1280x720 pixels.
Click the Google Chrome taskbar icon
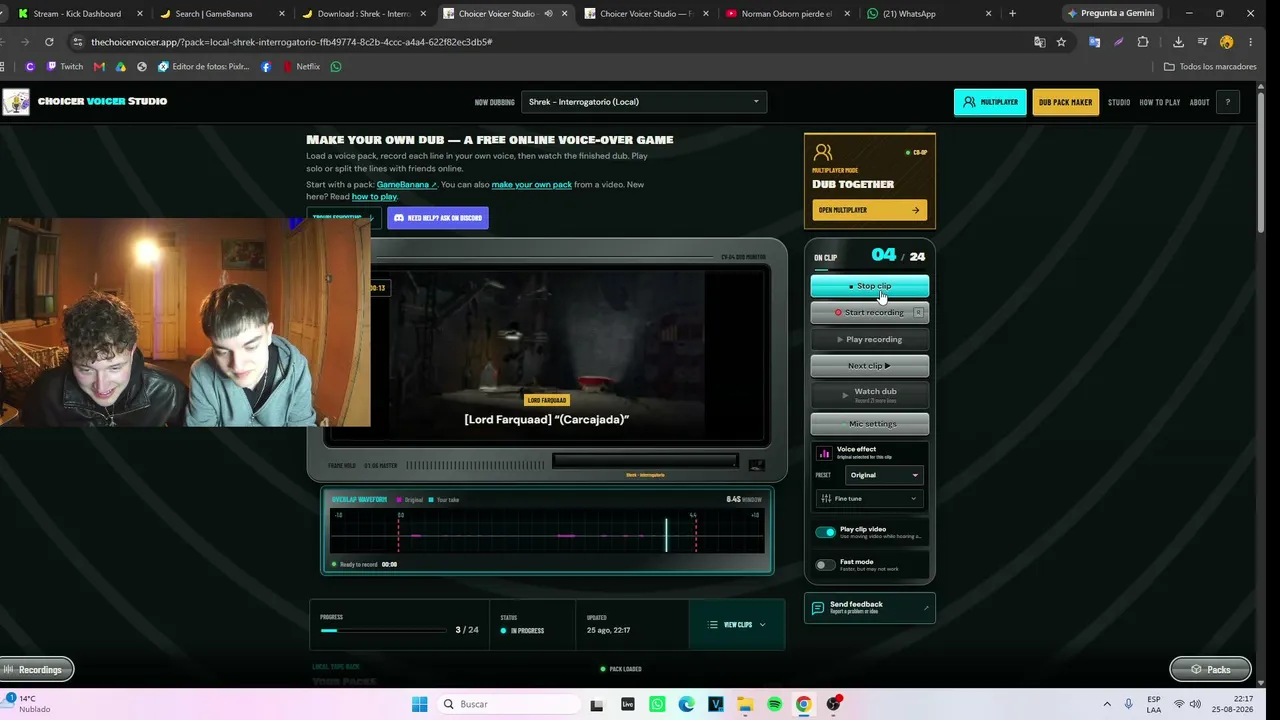click(804, 704)
